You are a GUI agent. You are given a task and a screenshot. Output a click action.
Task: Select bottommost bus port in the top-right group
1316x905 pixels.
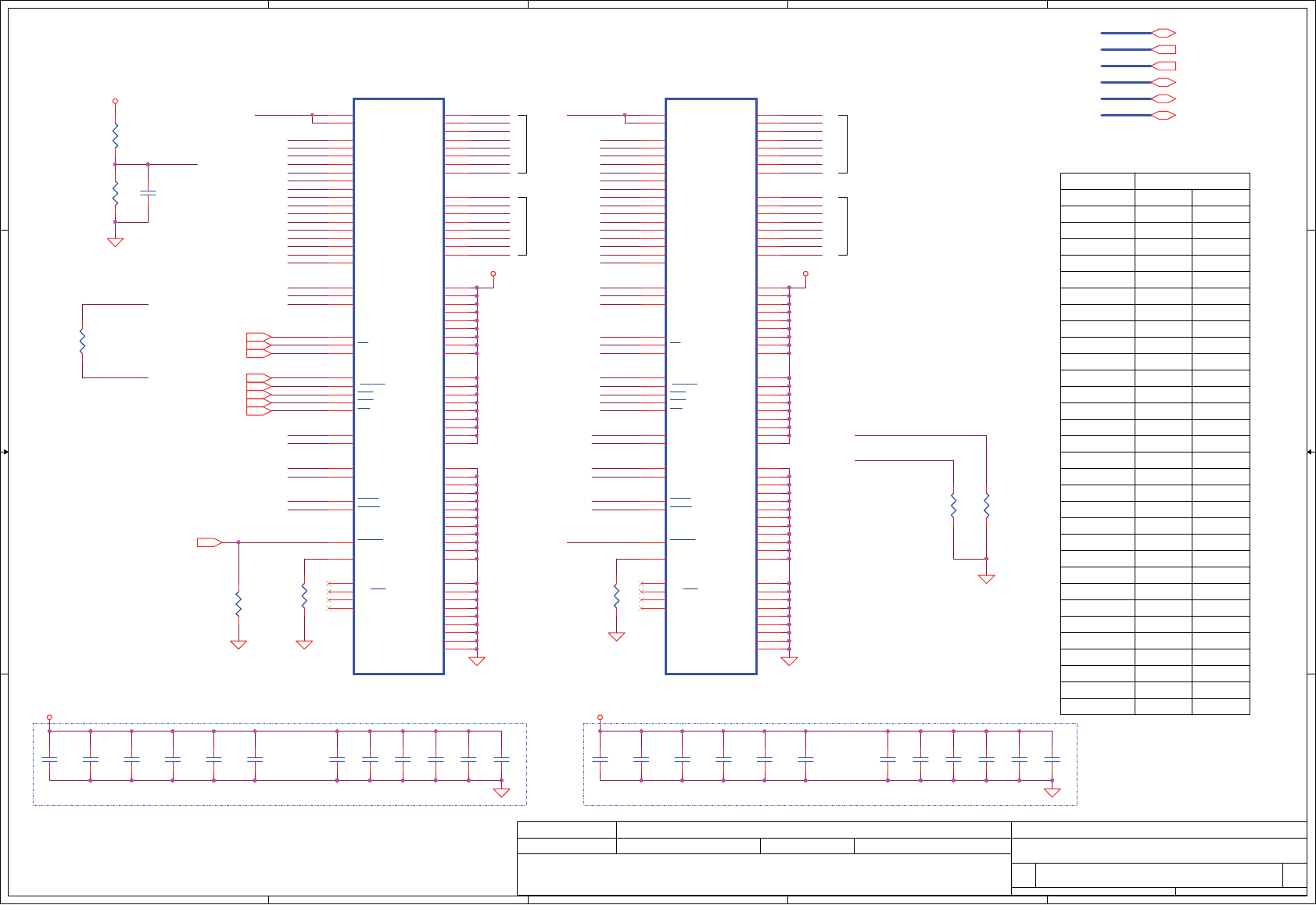pos(1164,115)
